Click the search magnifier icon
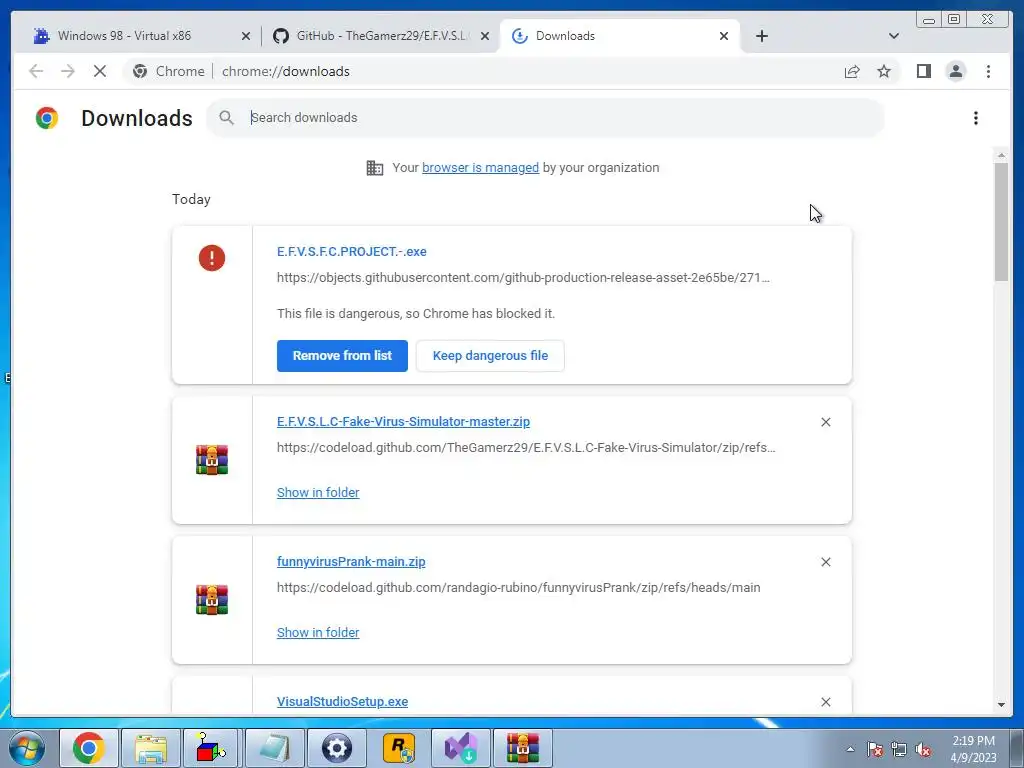 point(226,118)
